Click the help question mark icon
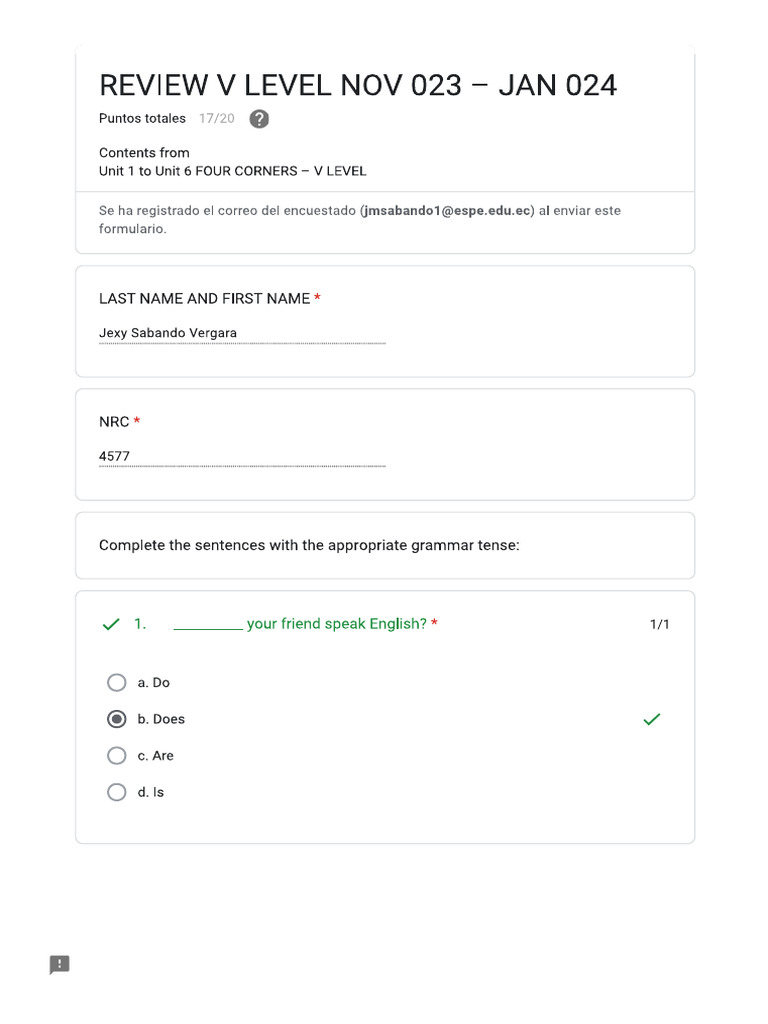The height and width of the screenshot is (1024, 768). [x=259, y=119]
